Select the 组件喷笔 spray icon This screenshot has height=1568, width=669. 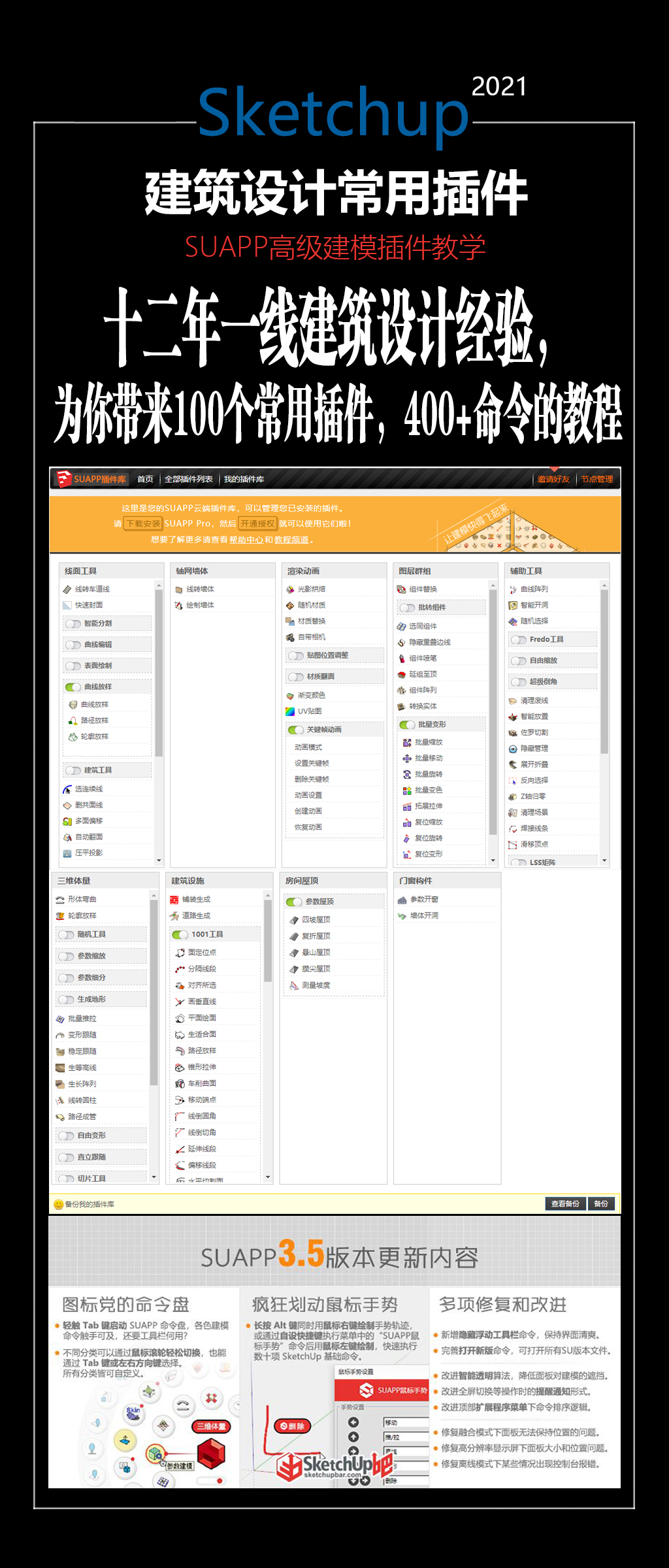(x=401, y=659)
